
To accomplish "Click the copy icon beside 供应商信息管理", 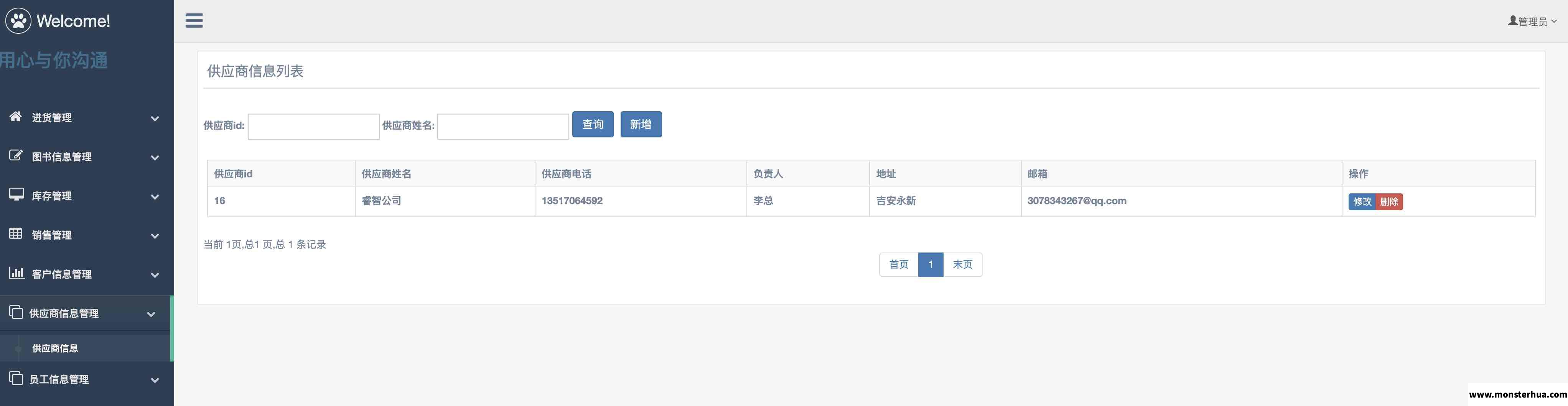I will click(x=16, y=312).
